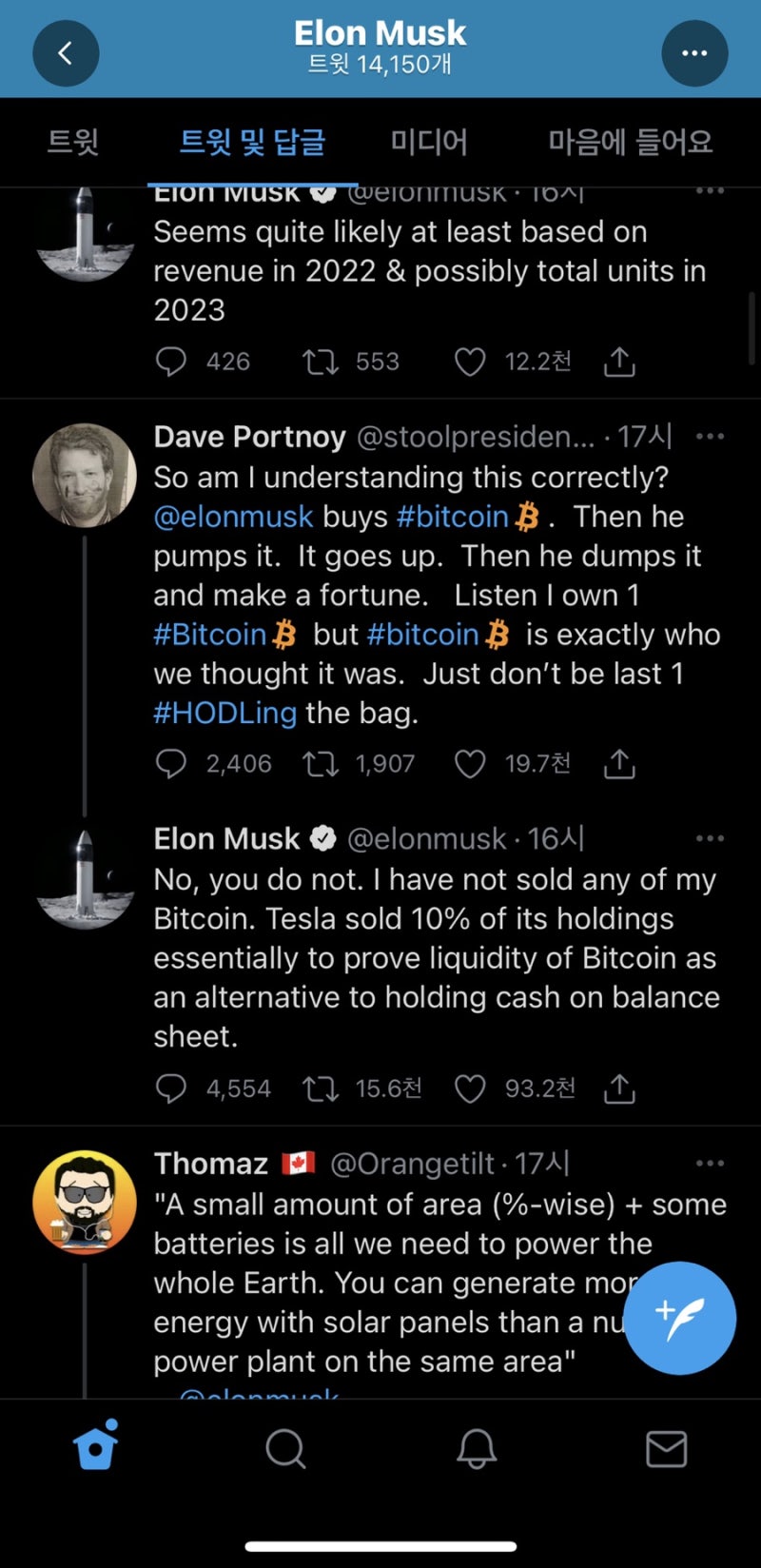Screen dimensions: 761x1568
Task: Open options menu on Thomaz's tweet
Action: click(710, 1163)
